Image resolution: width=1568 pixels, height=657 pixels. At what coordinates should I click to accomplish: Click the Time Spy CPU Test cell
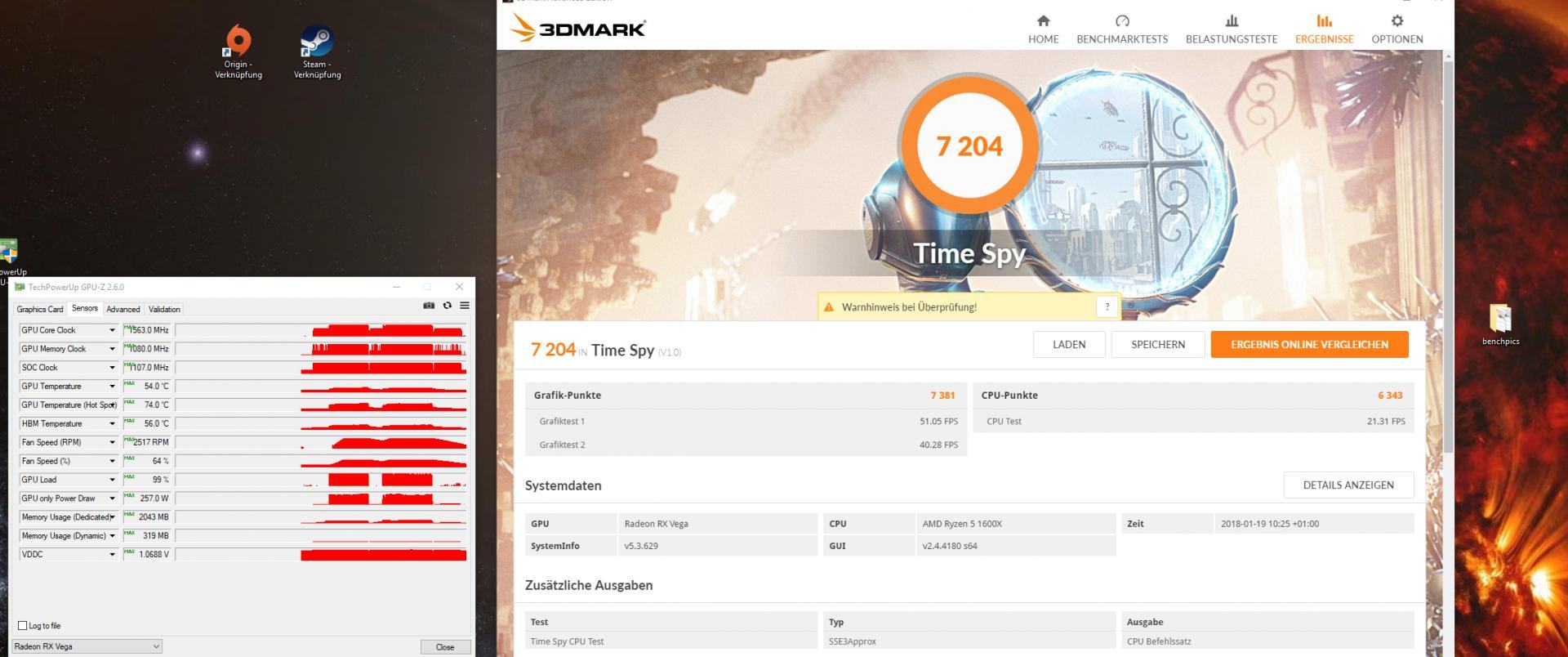(x=671, y=641)
